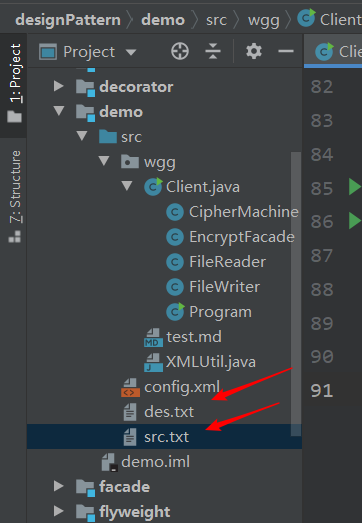Click the demo.iml module file icon
Viewport: 362px width, 523px height.
(109, 462)
